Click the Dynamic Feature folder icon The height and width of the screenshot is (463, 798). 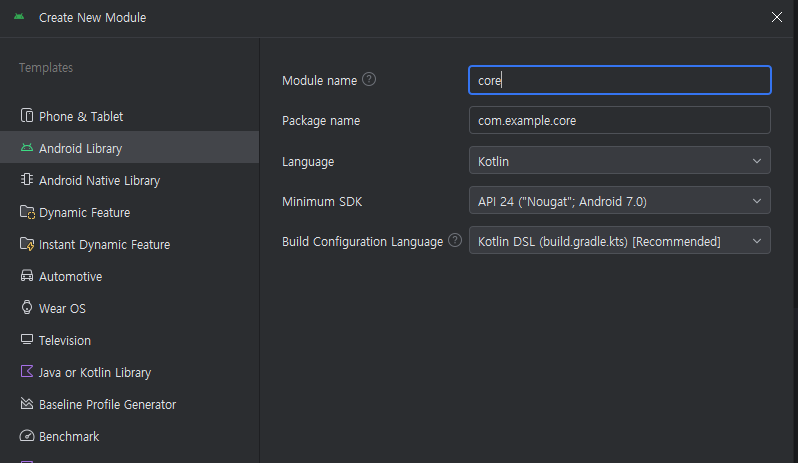27,212
